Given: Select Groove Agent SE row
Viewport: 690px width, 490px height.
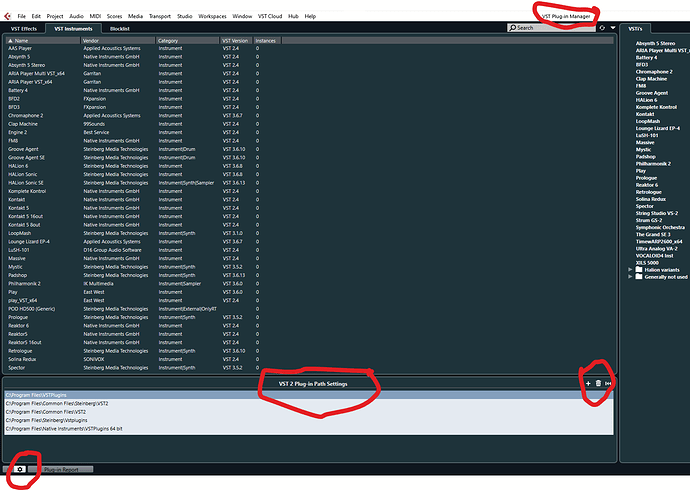Looking at the screenshot, I should tap(26, 157).
